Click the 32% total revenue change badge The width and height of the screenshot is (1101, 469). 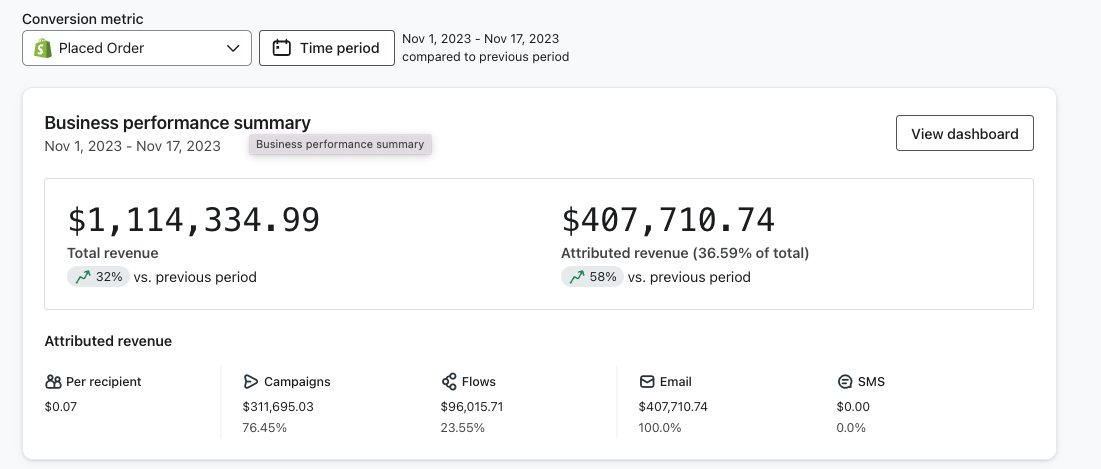coord(98,277)
